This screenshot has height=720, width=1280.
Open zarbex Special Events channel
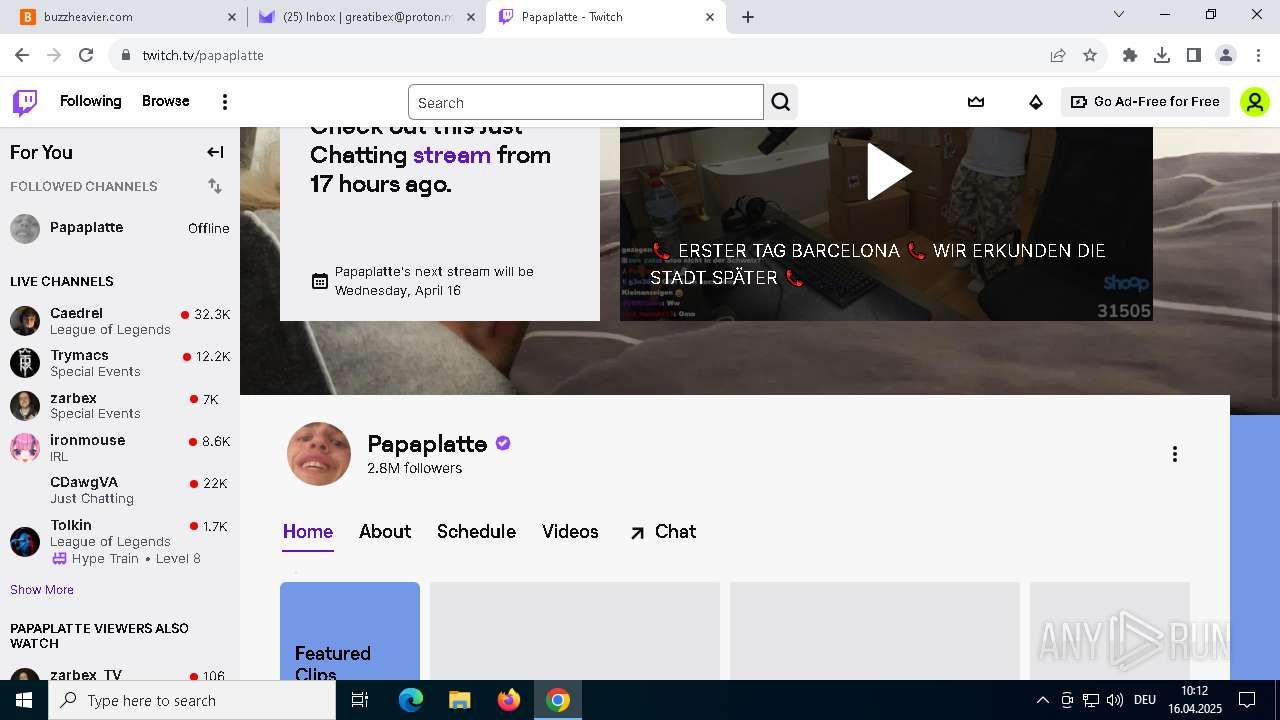[120, 405]
